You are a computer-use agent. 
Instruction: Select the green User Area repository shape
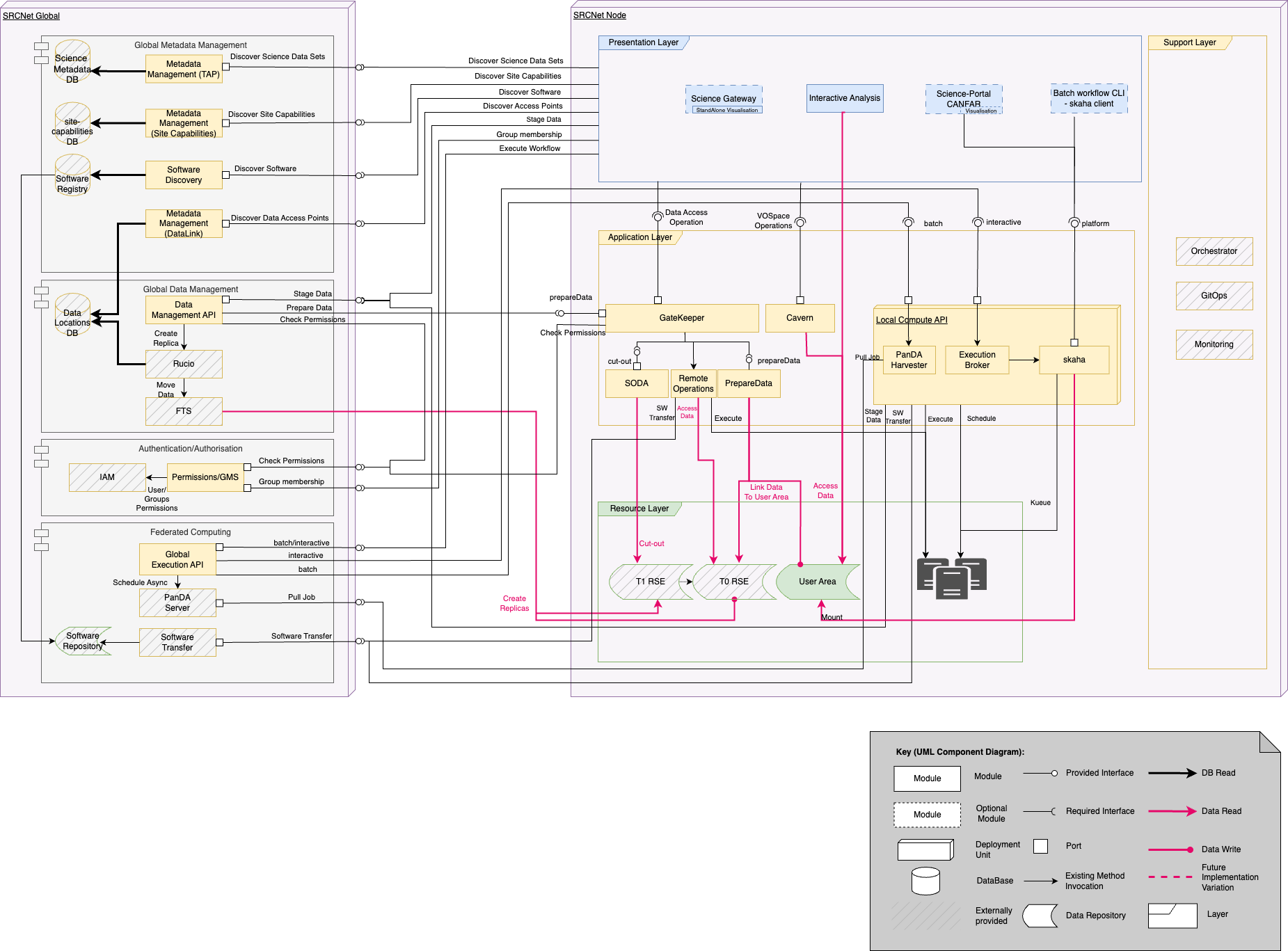818,582
